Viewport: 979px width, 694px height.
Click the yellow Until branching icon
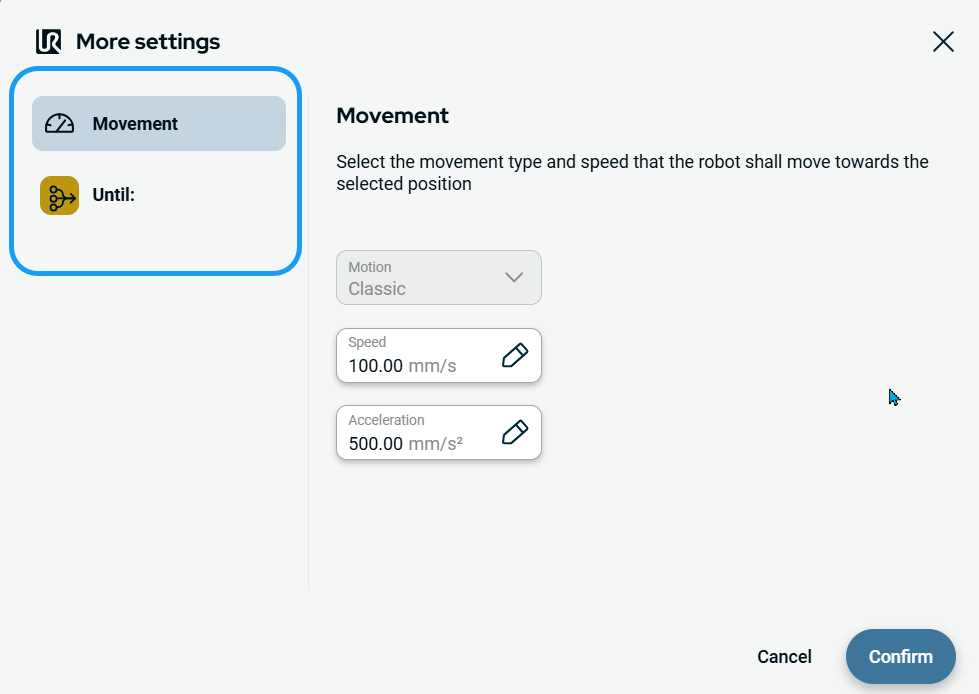[60, 195]
